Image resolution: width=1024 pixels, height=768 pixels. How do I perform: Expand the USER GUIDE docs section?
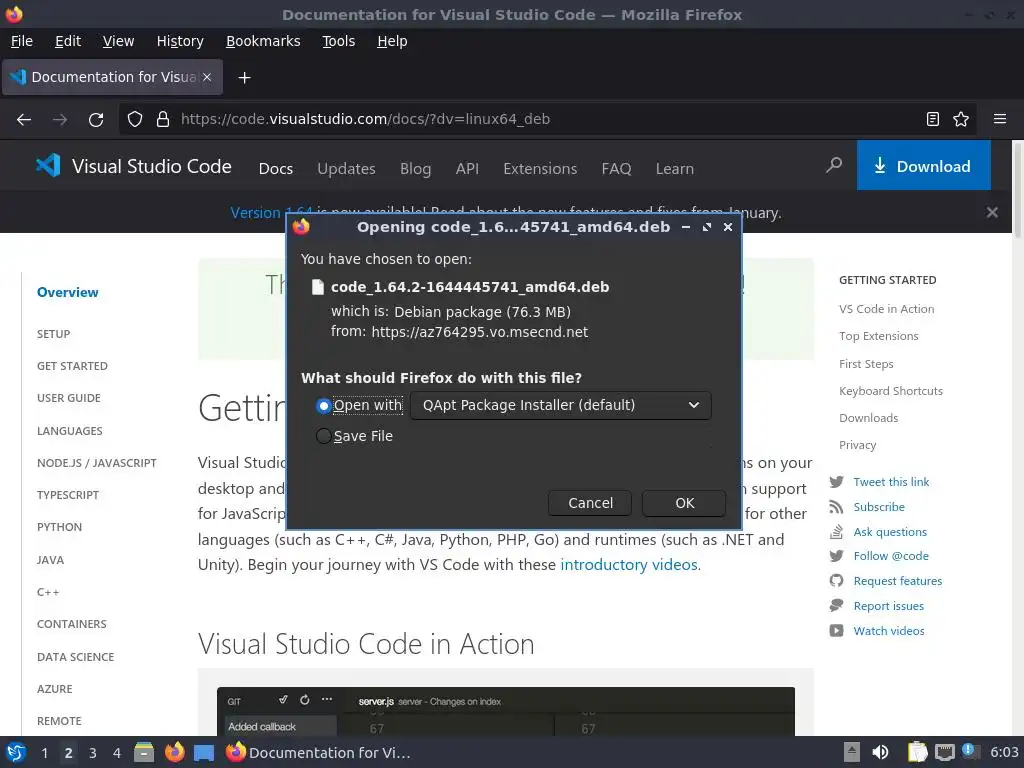[x=69, y=398]
